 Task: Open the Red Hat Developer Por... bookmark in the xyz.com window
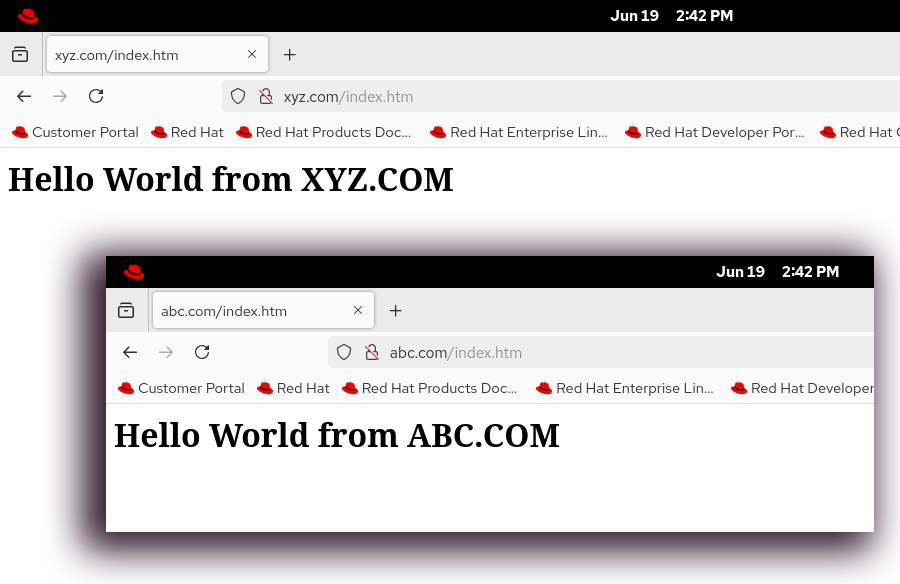(x=715, y=132)
